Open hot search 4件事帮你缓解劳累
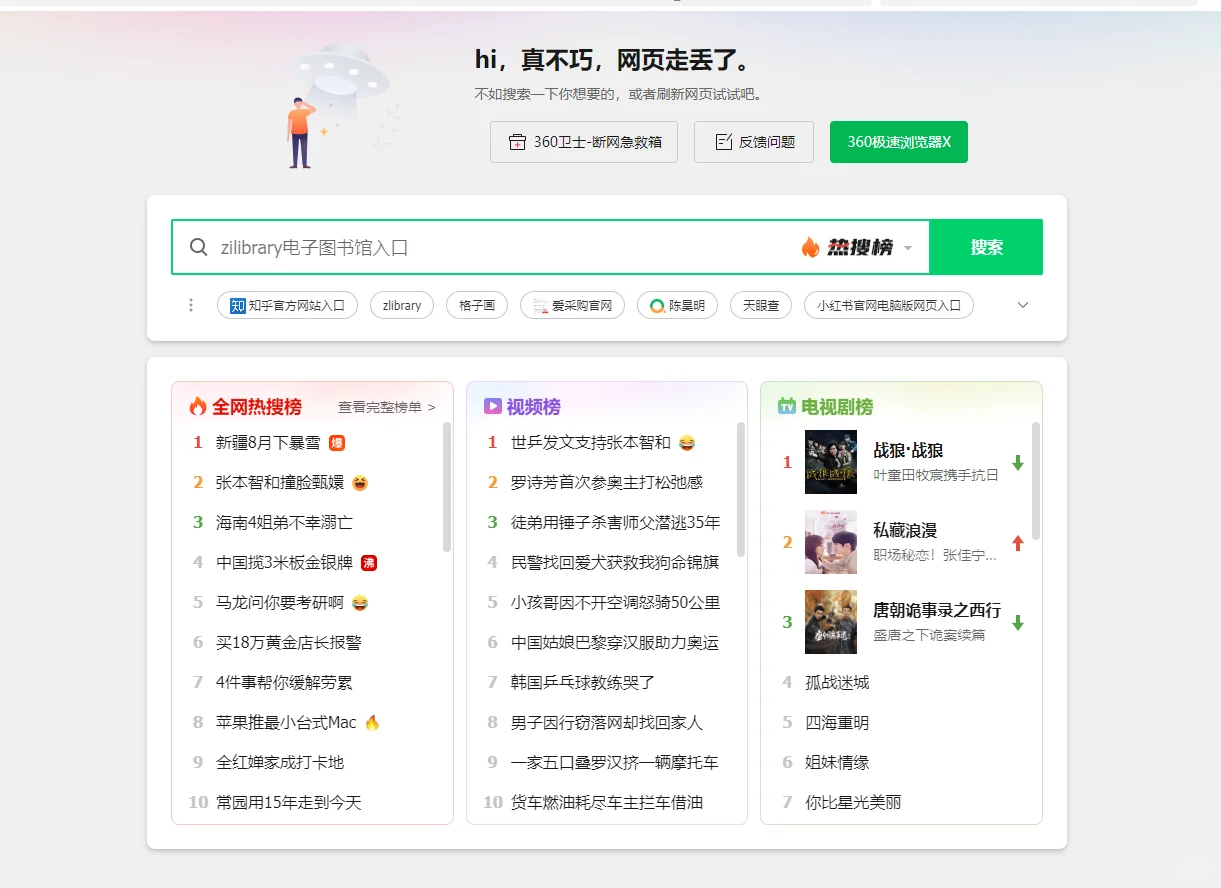The image size is (1221, 888). coord(284,682)
